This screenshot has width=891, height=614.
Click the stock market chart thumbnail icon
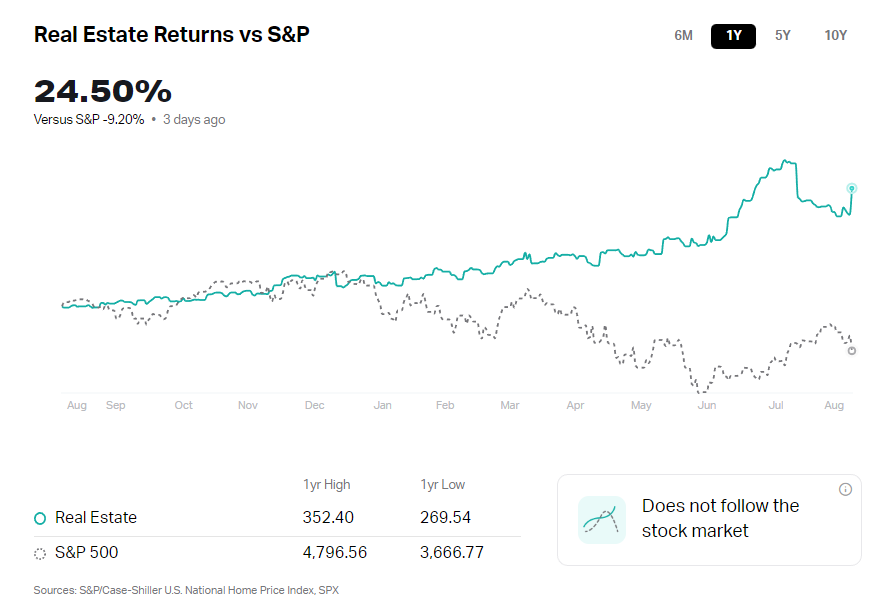click(x=601, y=520)
